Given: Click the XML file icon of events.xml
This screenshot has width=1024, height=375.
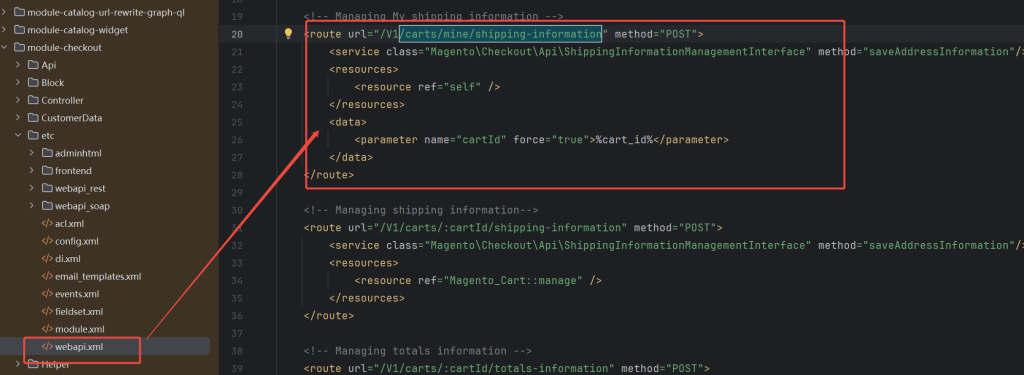Looking at the screenshot, I should (x=48, y=294).
